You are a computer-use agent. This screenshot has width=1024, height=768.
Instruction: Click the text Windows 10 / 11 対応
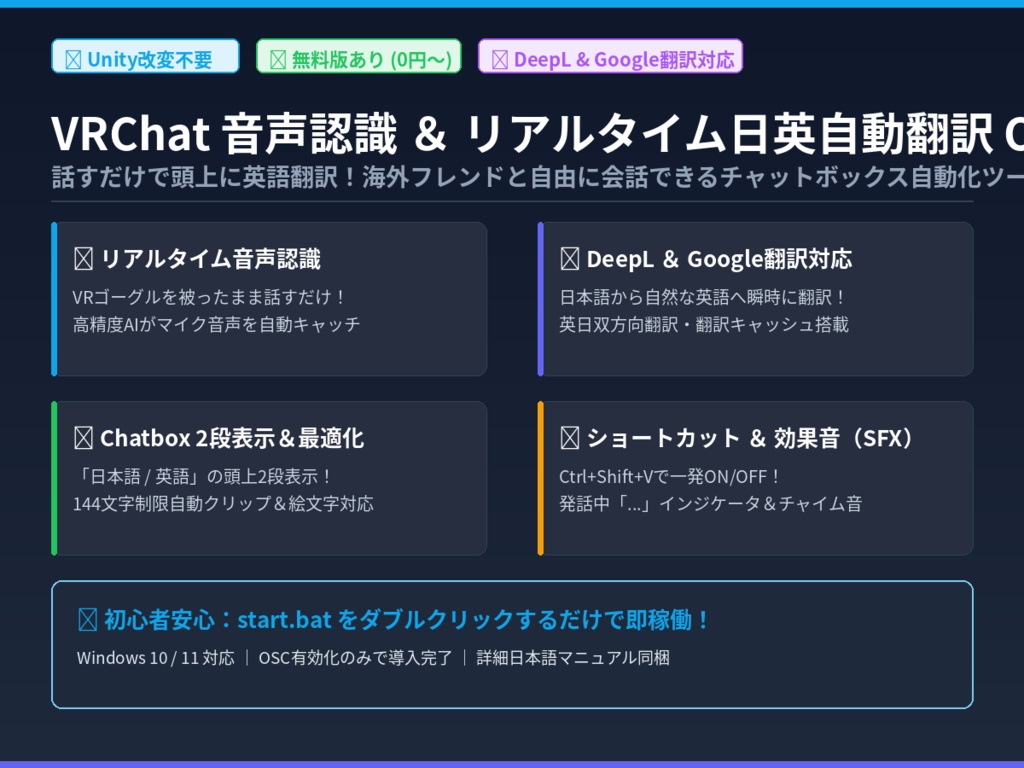pyautogui.click(x=155, y=658)
